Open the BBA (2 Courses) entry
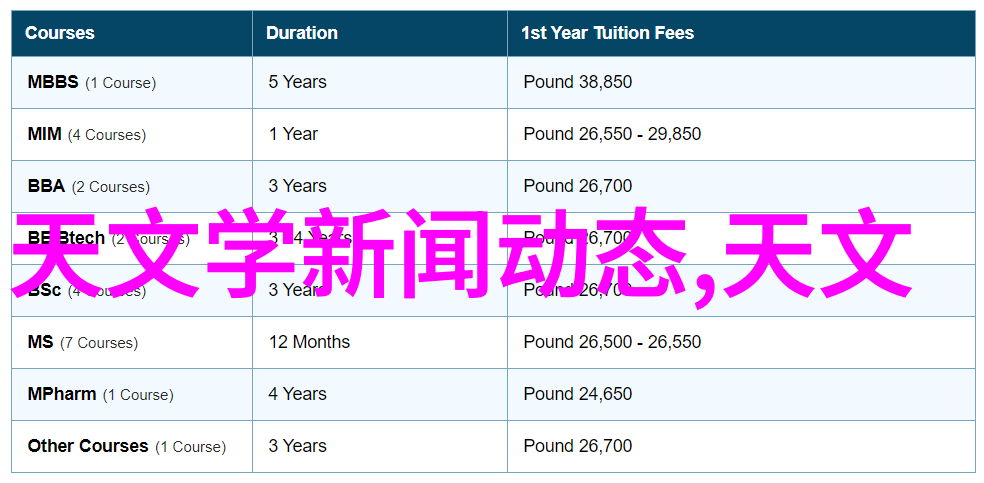The image size is (984, 483). [88, 186]
